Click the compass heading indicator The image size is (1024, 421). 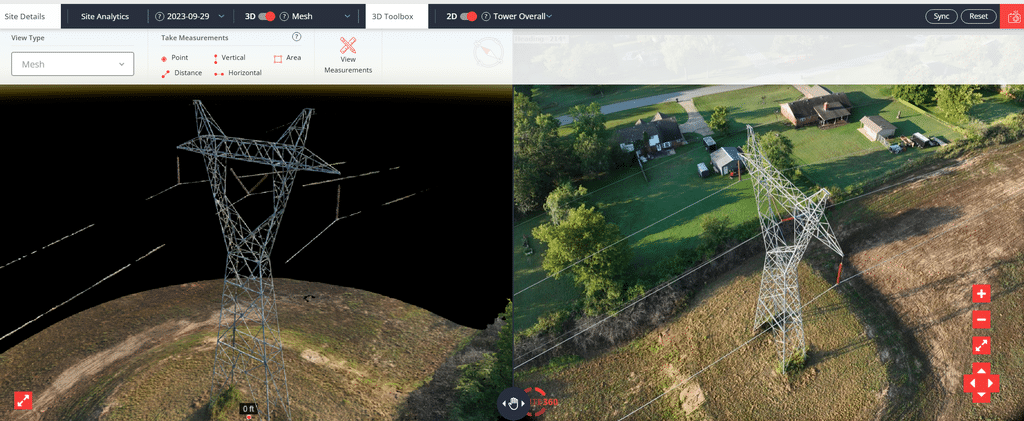click(x=489, y=52)
